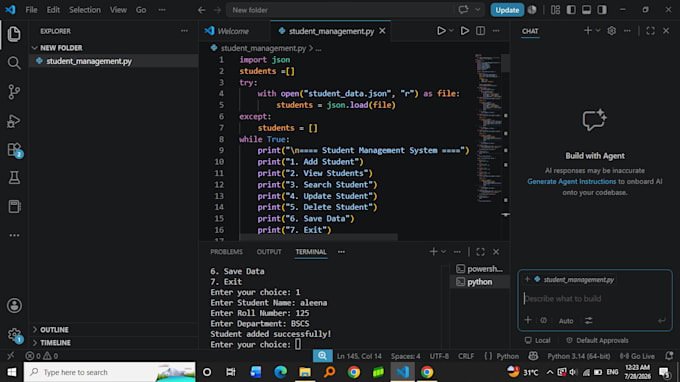Change the Python language mode
This screenshot has height=382, width=680.
point(507,356)
